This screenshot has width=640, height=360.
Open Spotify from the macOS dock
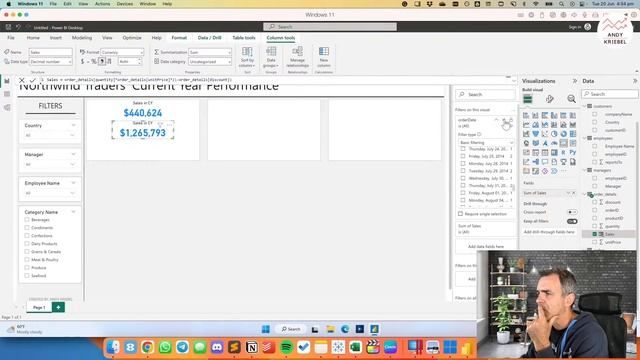pyautogui.click(x=286, y=347)
